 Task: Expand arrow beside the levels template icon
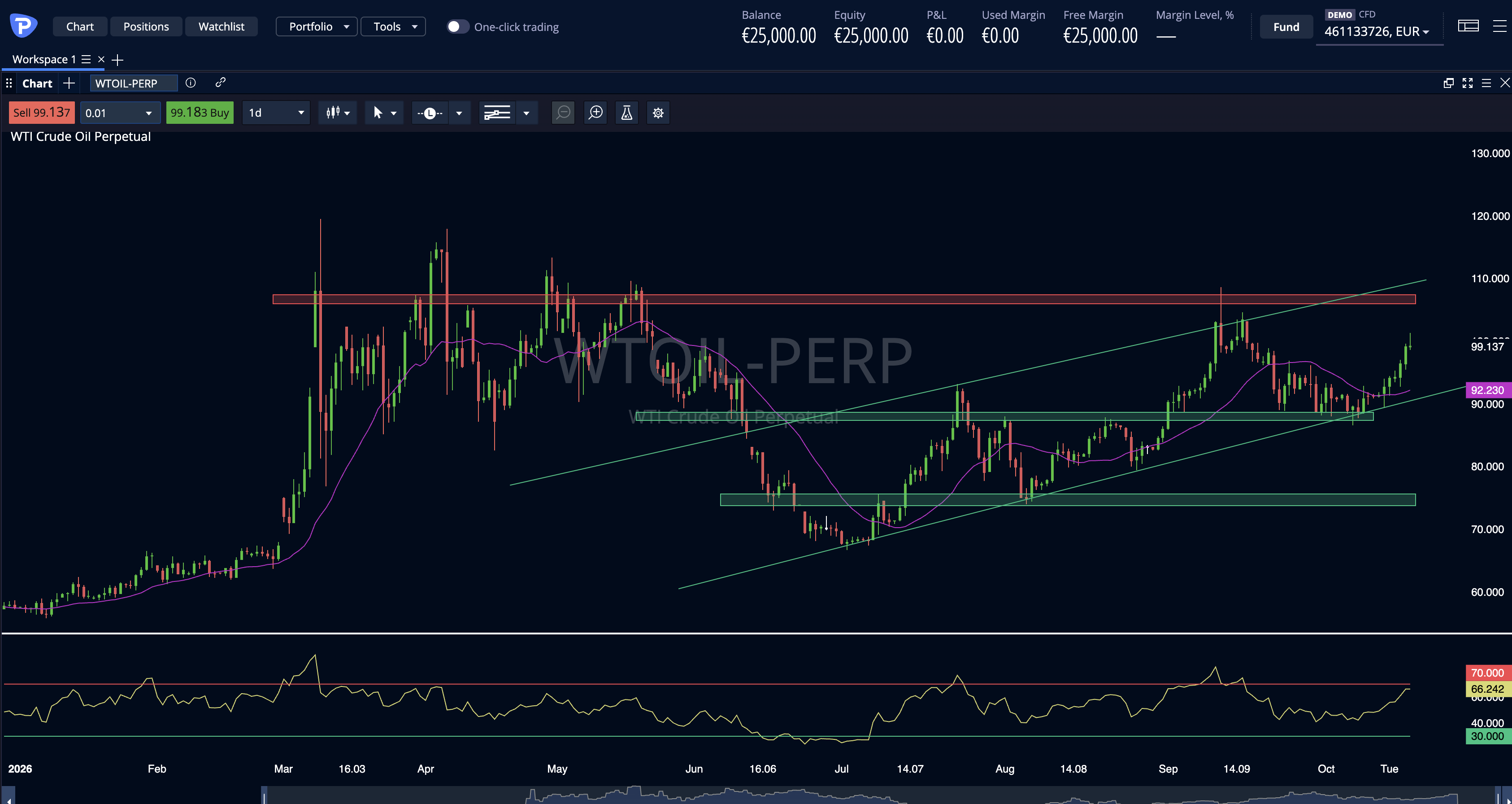526,113
